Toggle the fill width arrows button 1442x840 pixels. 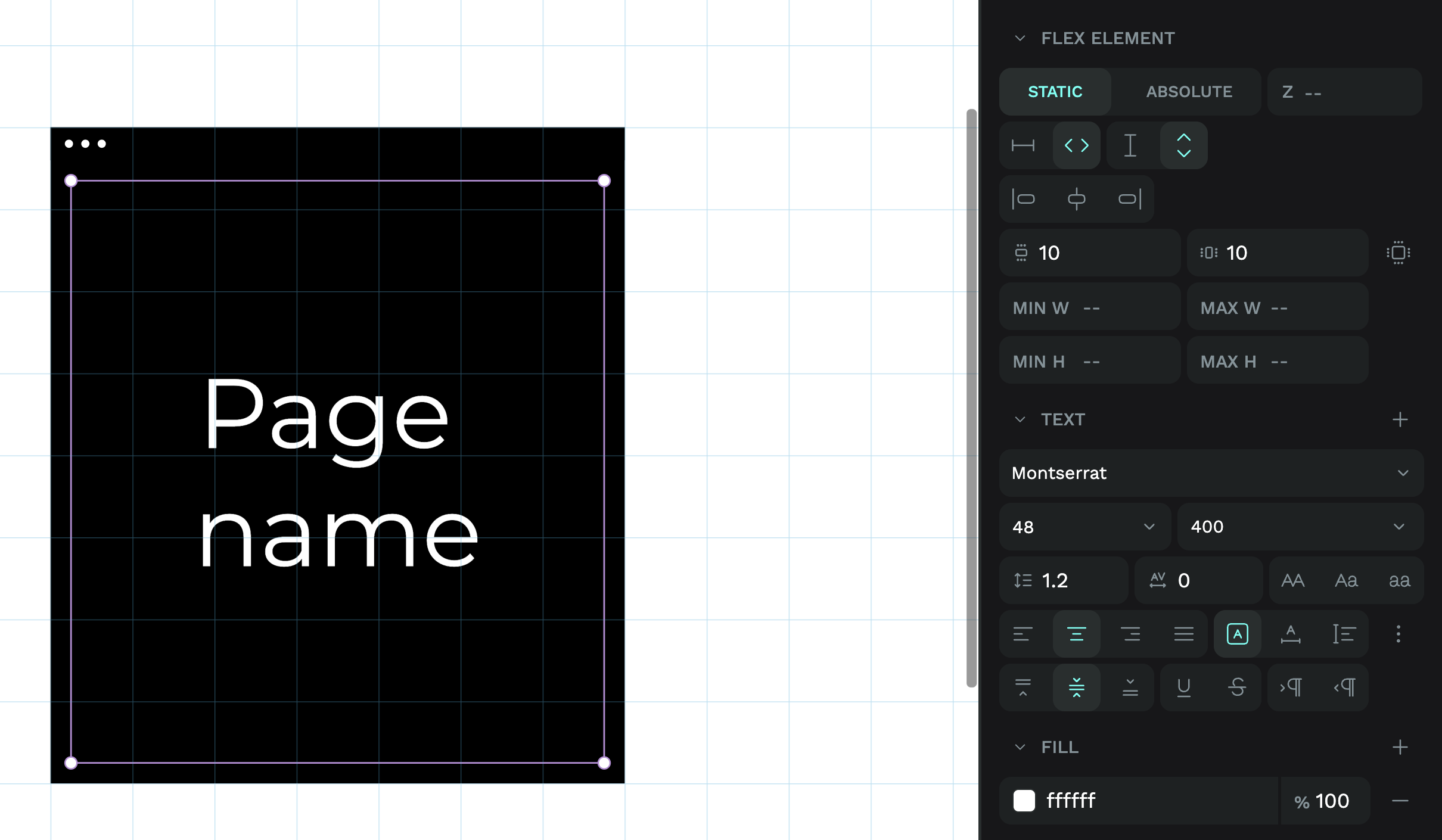[x=1076, y=145]
